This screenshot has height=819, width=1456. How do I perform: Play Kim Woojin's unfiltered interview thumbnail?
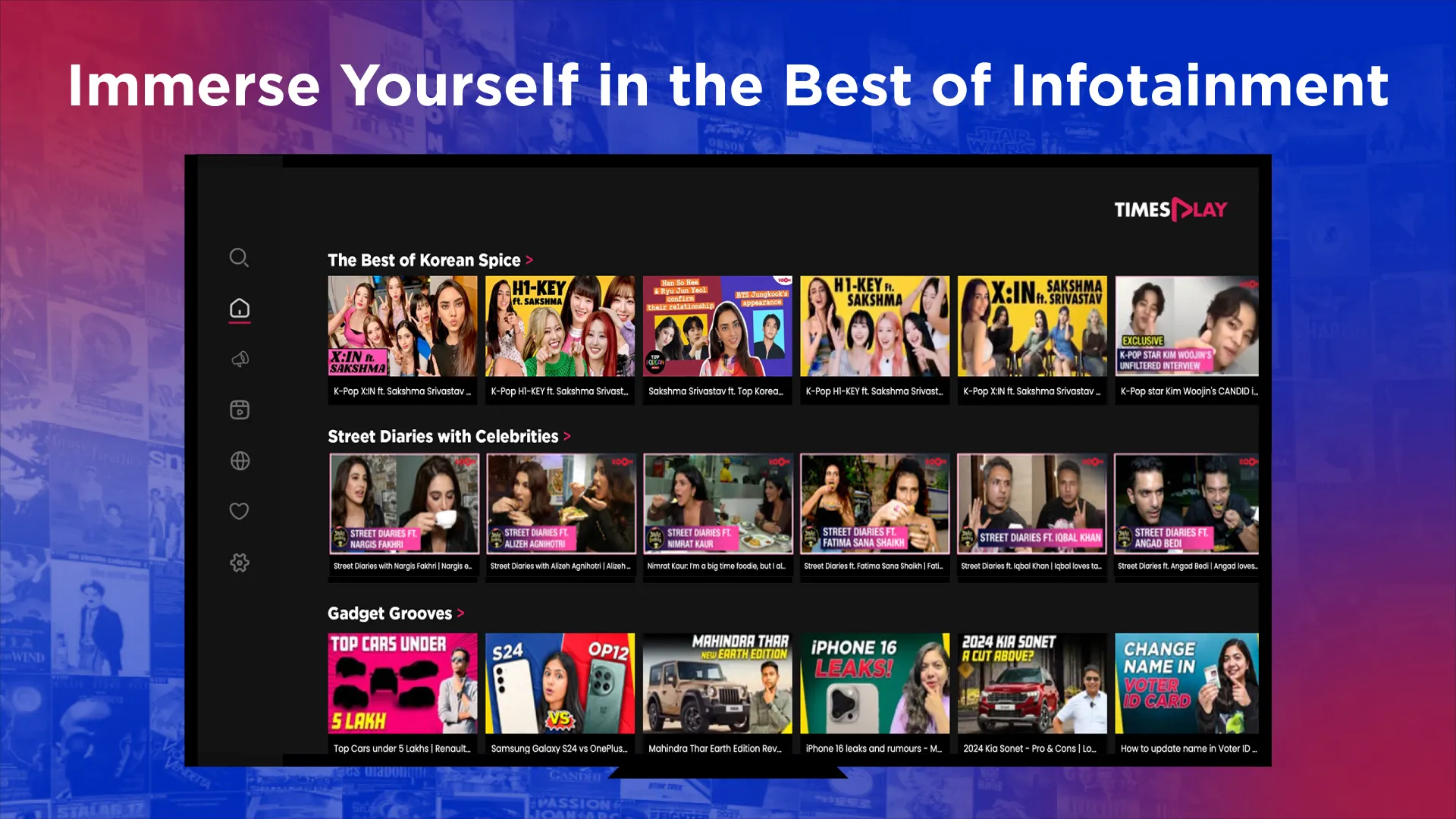(1187, 326)
